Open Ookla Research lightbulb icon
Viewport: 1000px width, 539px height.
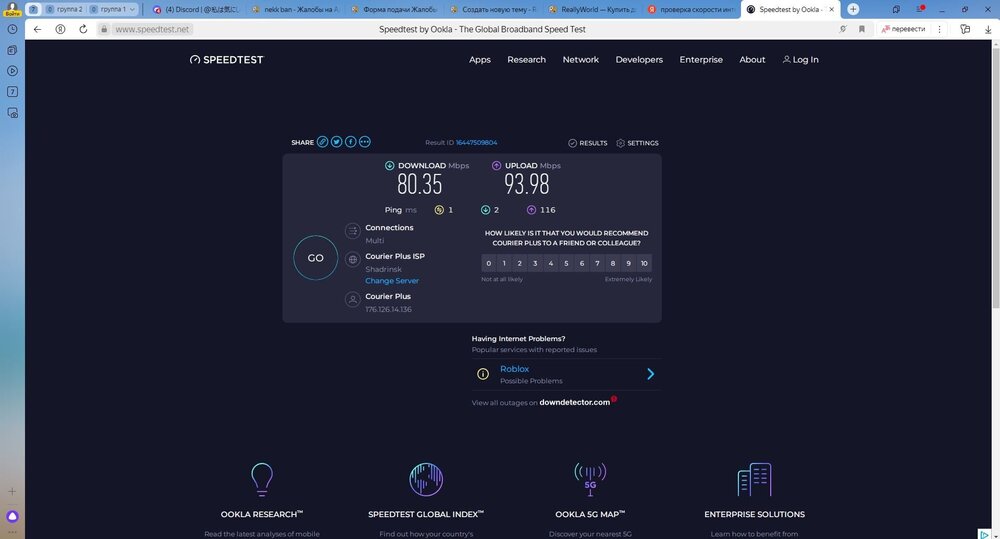click(x=262, y=479)
